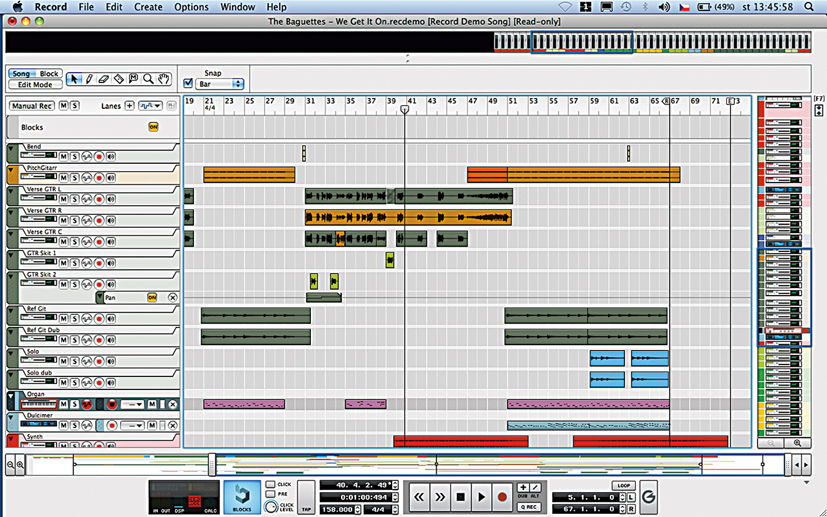Collapse the Dulcimer track

pos(11,418)
